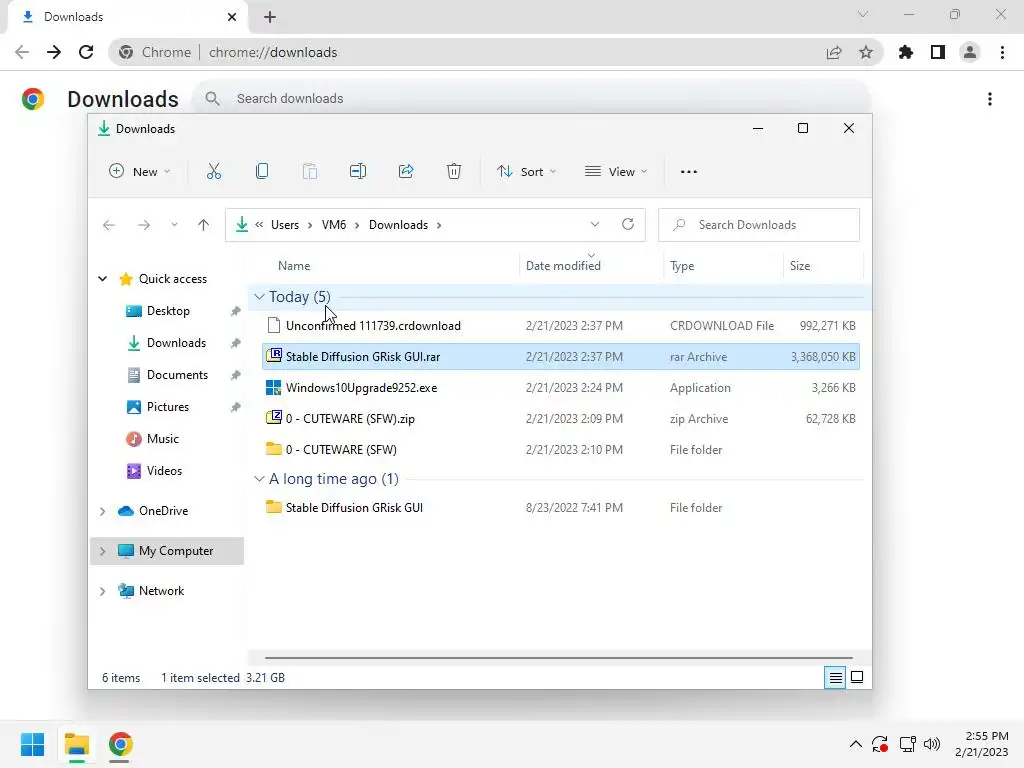
Task: Go back in File Explorer navigation
Action: coord(109,225)
